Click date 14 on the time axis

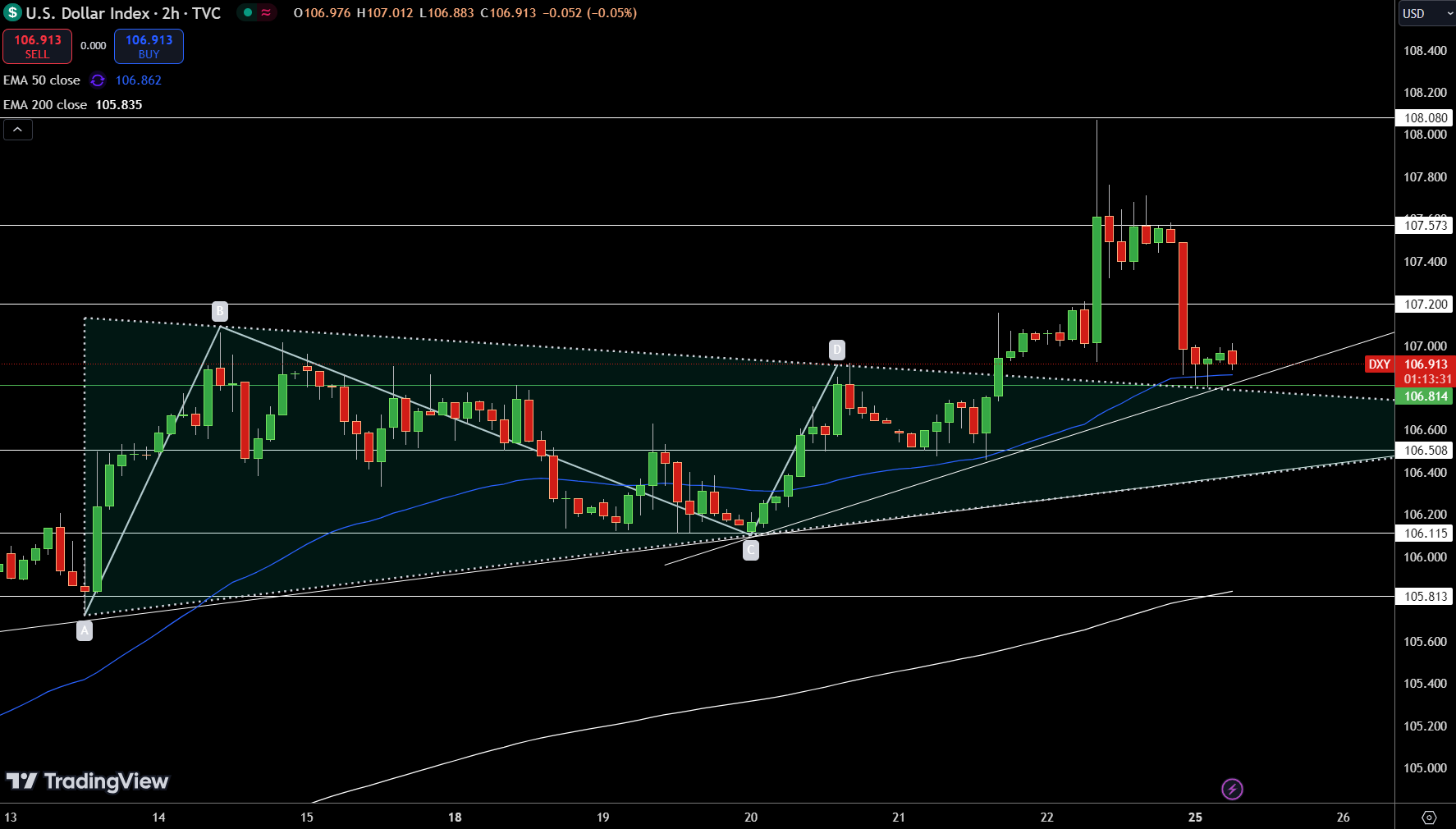(158, 818)
